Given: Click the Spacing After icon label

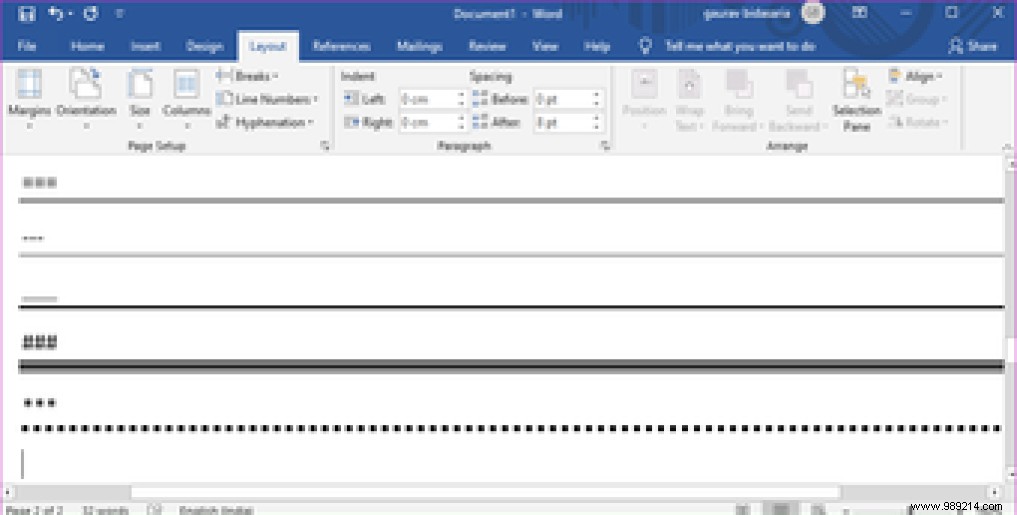Looking at the screenshot, I should point(496,123).
